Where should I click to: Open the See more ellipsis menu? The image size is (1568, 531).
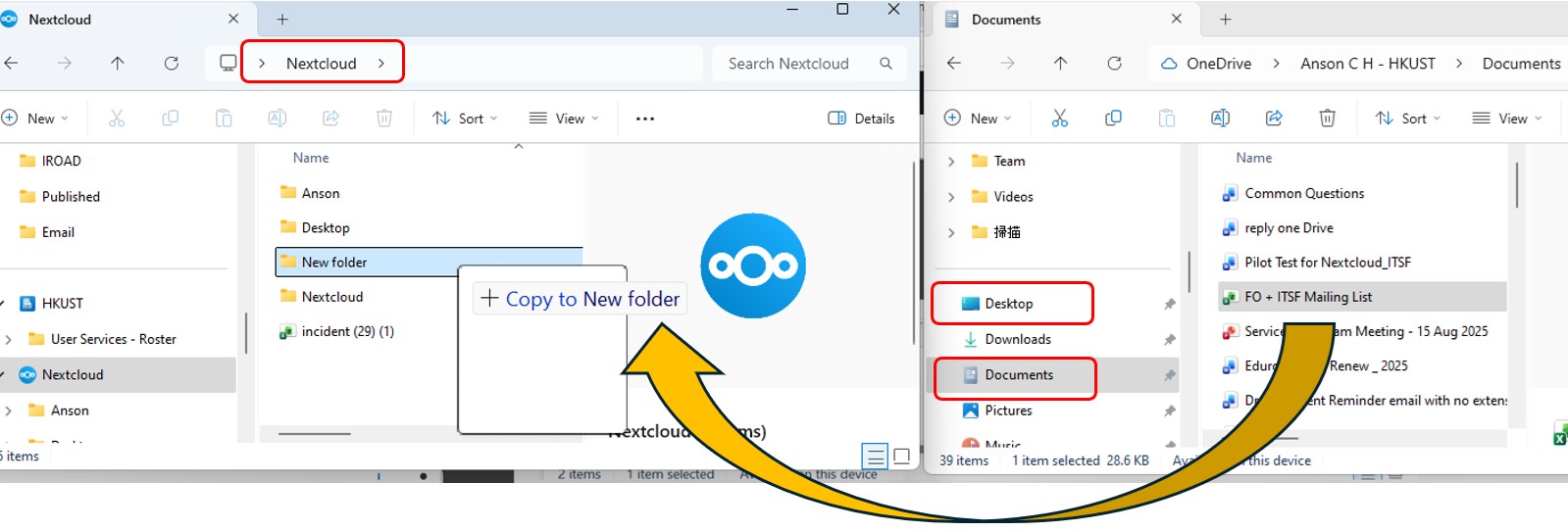click(644, 119)
